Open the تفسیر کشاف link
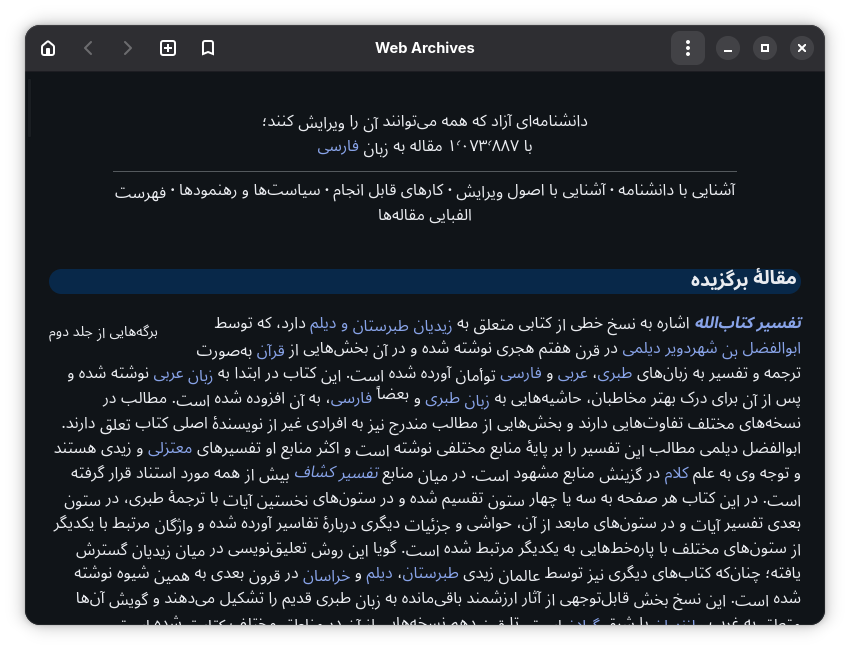Viewport: 850px width, 650px height. point(336,473)
